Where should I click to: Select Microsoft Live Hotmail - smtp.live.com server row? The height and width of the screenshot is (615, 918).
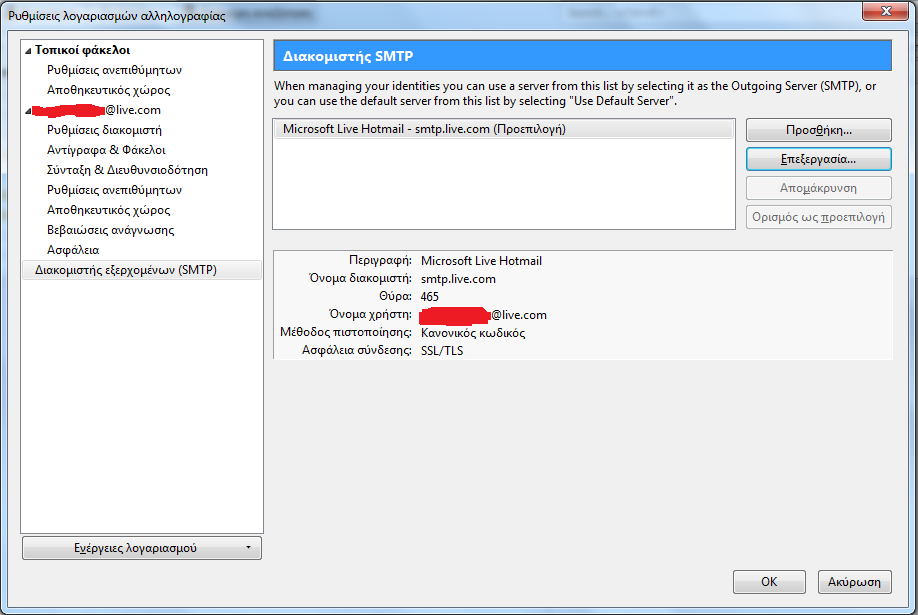(x=503, y=129)
